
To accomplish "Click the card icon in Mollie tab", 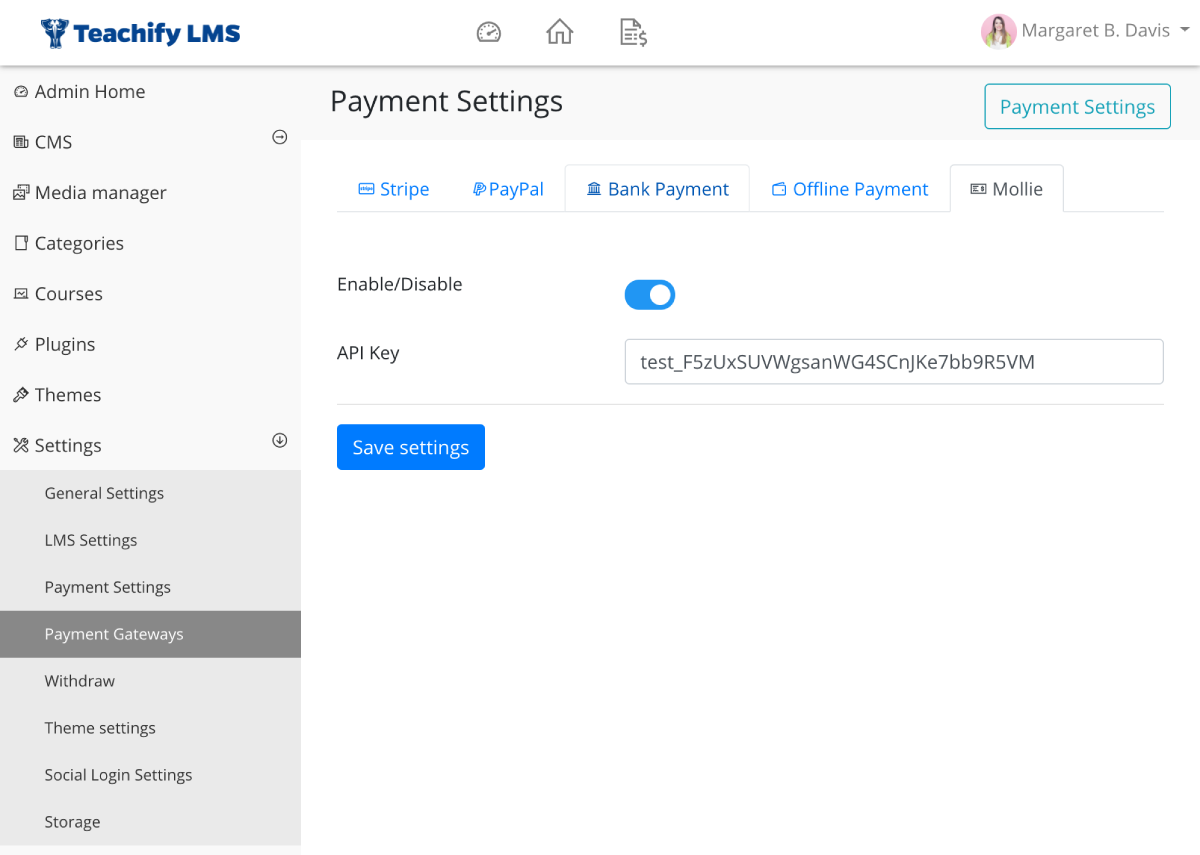I will 979,188.
